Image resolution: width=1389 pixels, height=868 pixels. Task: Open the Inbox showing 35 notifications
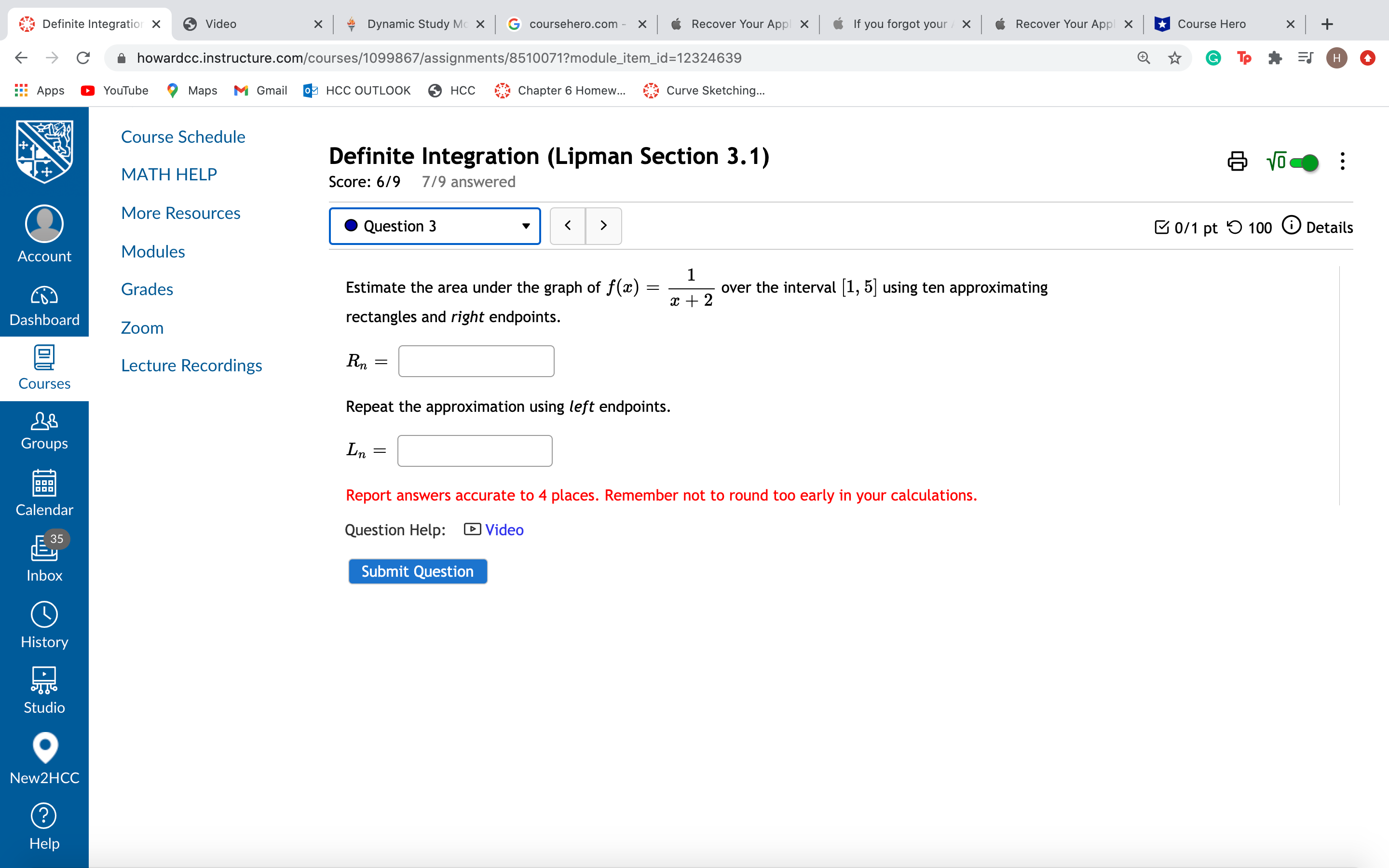click(x=44, y=557)
